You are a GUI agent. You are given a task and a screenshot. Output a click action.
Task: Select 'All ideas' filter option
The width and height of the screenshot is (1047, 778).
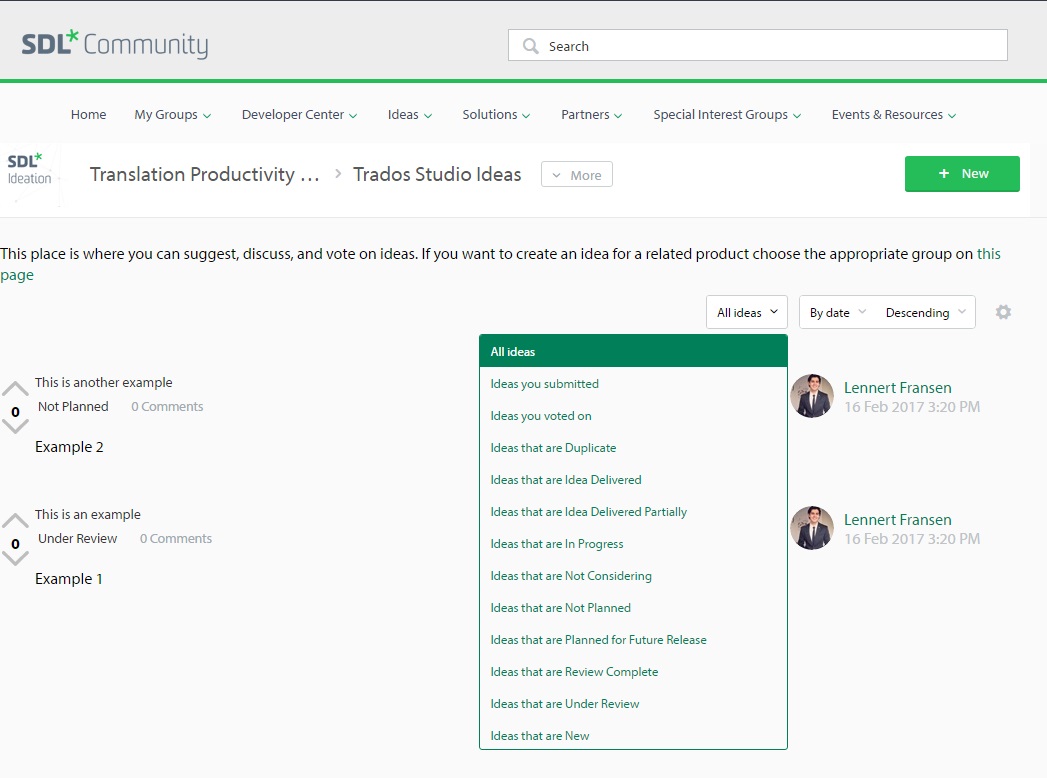(633, 351)
